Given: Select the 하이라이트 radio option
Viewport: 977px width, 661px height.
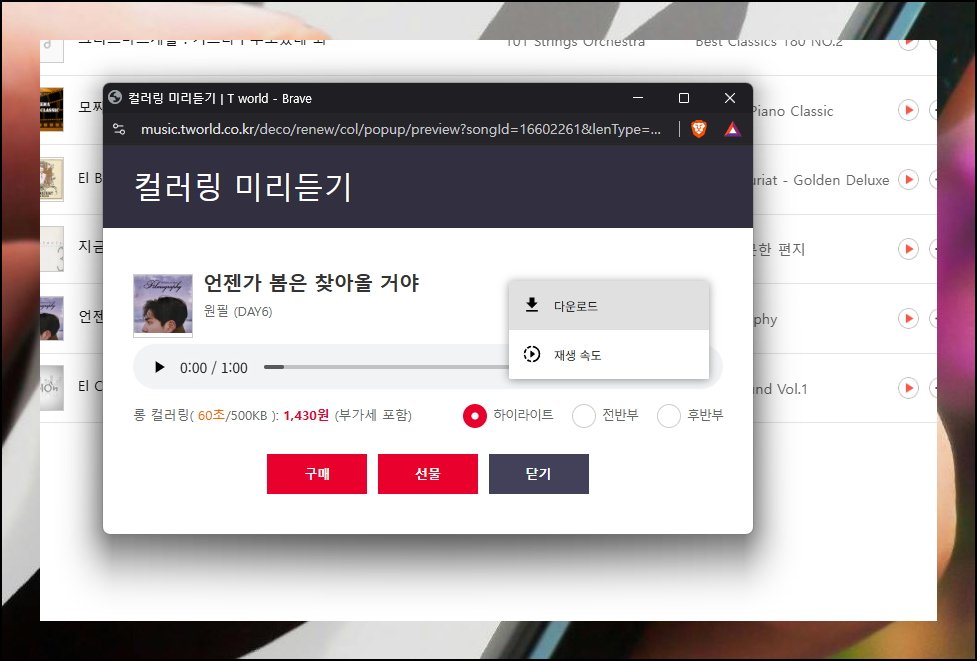Looking at the screenshot, I should click(x=475, y=416).
